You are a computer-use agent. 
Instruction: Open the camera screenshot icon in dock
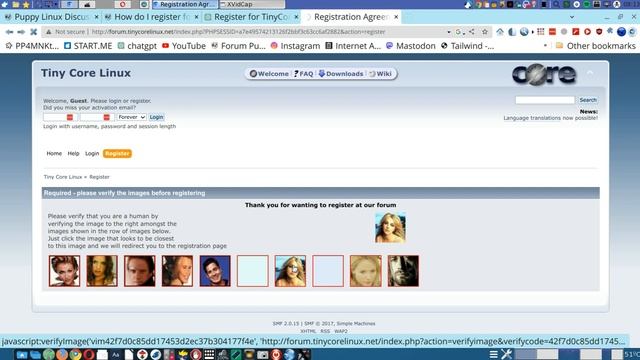[263, 354]
